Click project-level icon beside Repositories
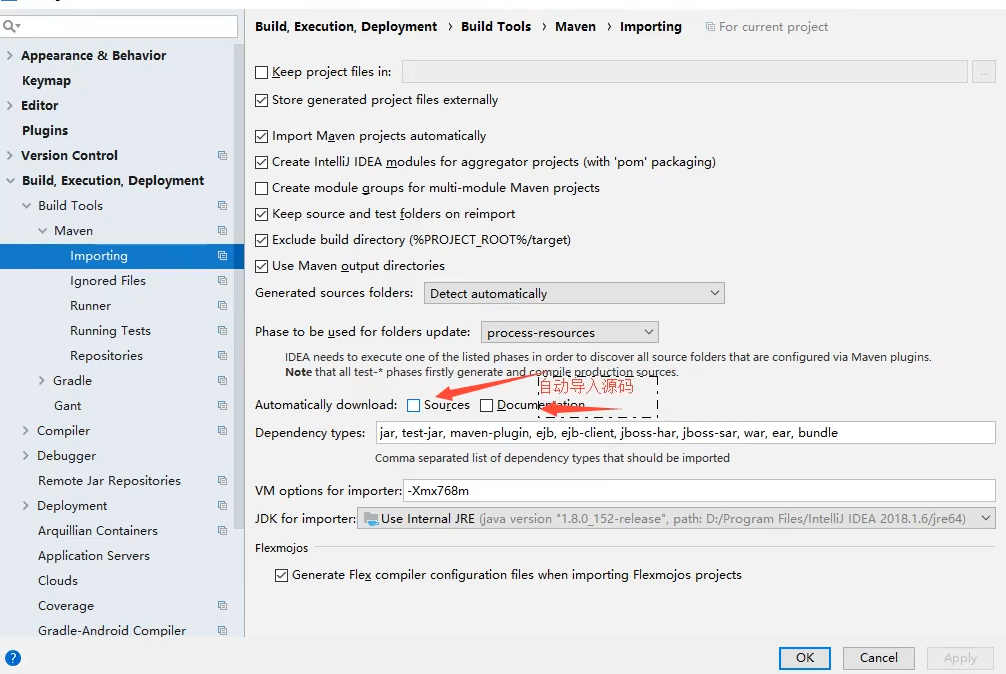Screen dimensions: 1006x674 [223, 355]
